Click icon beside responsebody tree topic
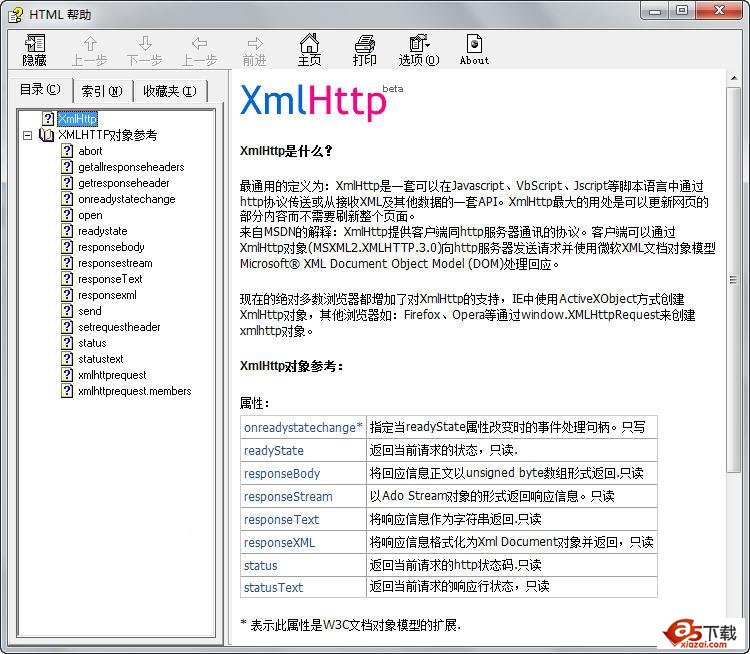Image resolution: width=750 pixels, height=654 pixels. point(67,247)
